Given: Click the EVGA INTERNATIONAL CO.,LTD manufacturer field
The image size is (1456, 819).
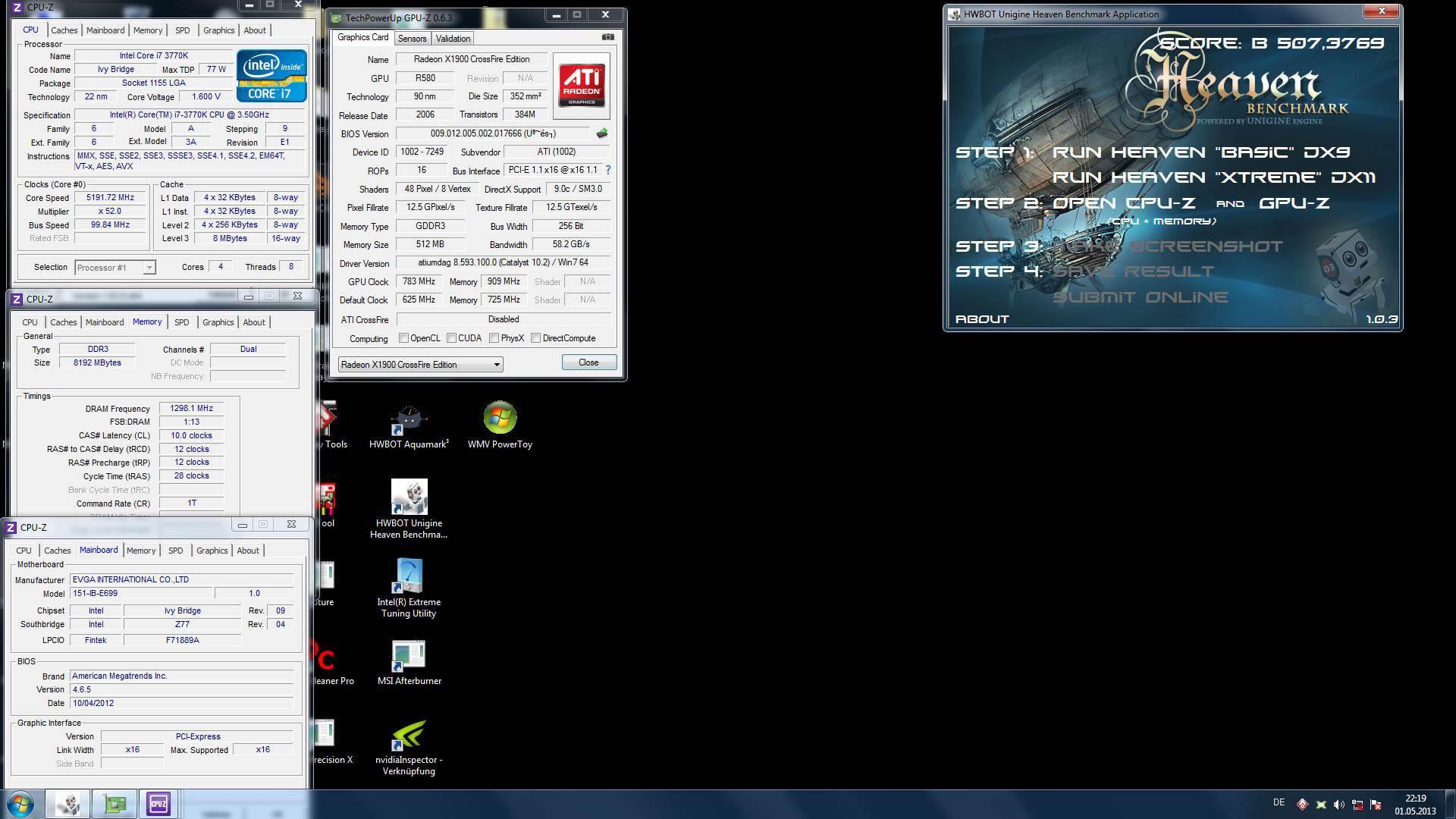Looking at the screenshot, I should pos(181,579).
